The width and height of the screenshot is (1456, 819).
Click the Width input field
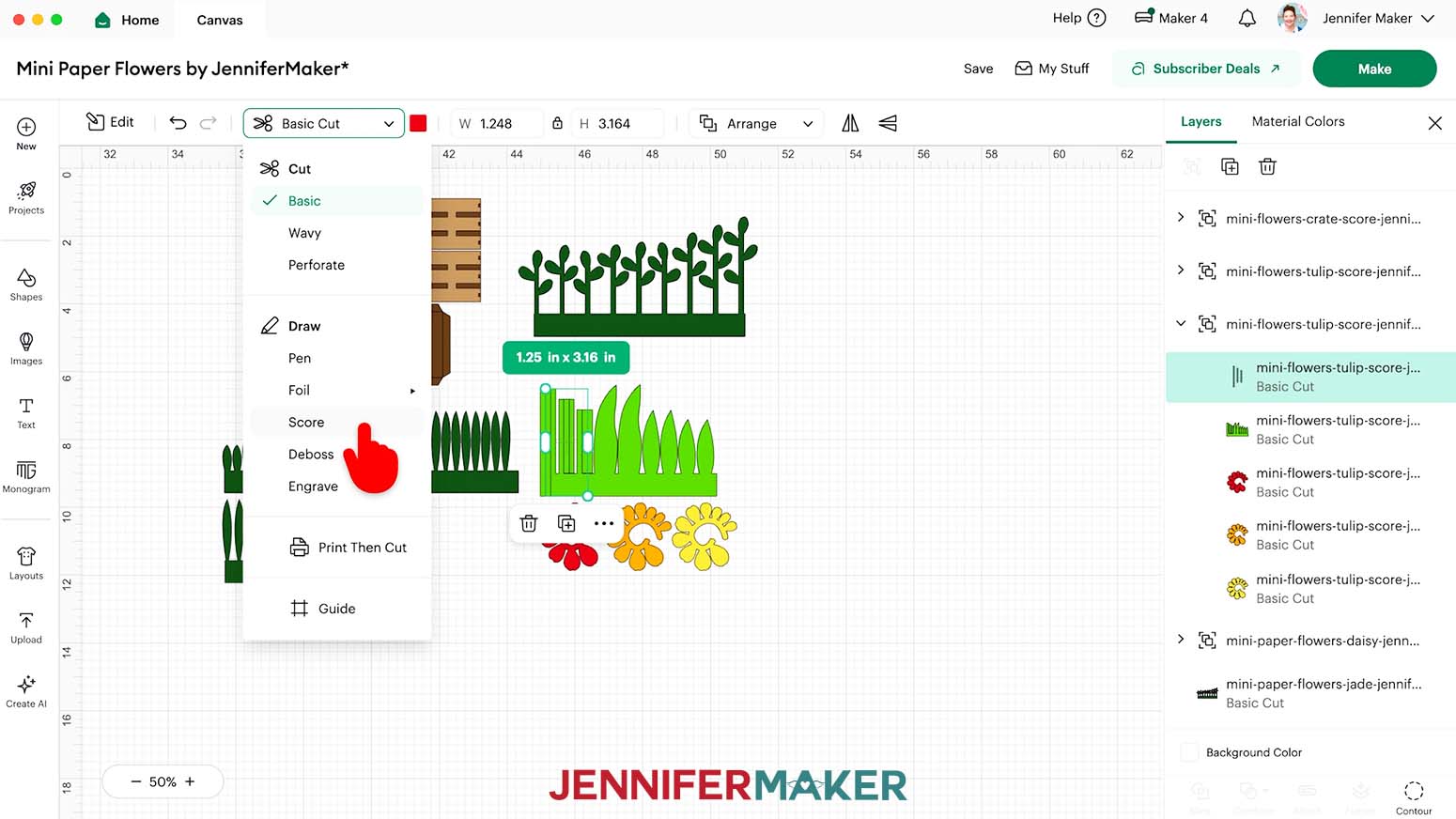pyautogui.click(x=497, y=123)
